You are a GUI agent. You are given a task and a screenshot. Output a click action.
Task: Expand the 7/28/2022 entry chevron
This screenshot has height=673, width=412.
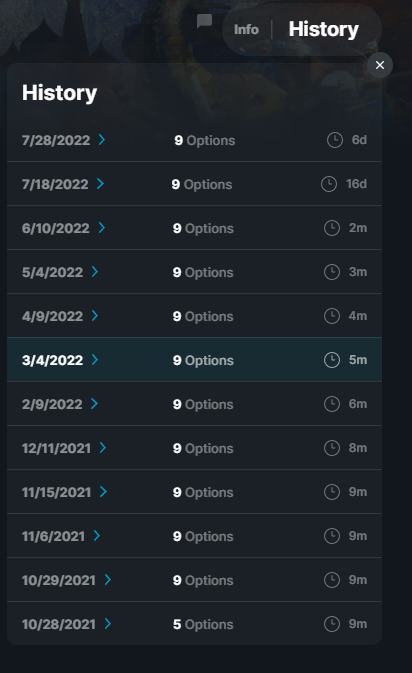(102, 139)
